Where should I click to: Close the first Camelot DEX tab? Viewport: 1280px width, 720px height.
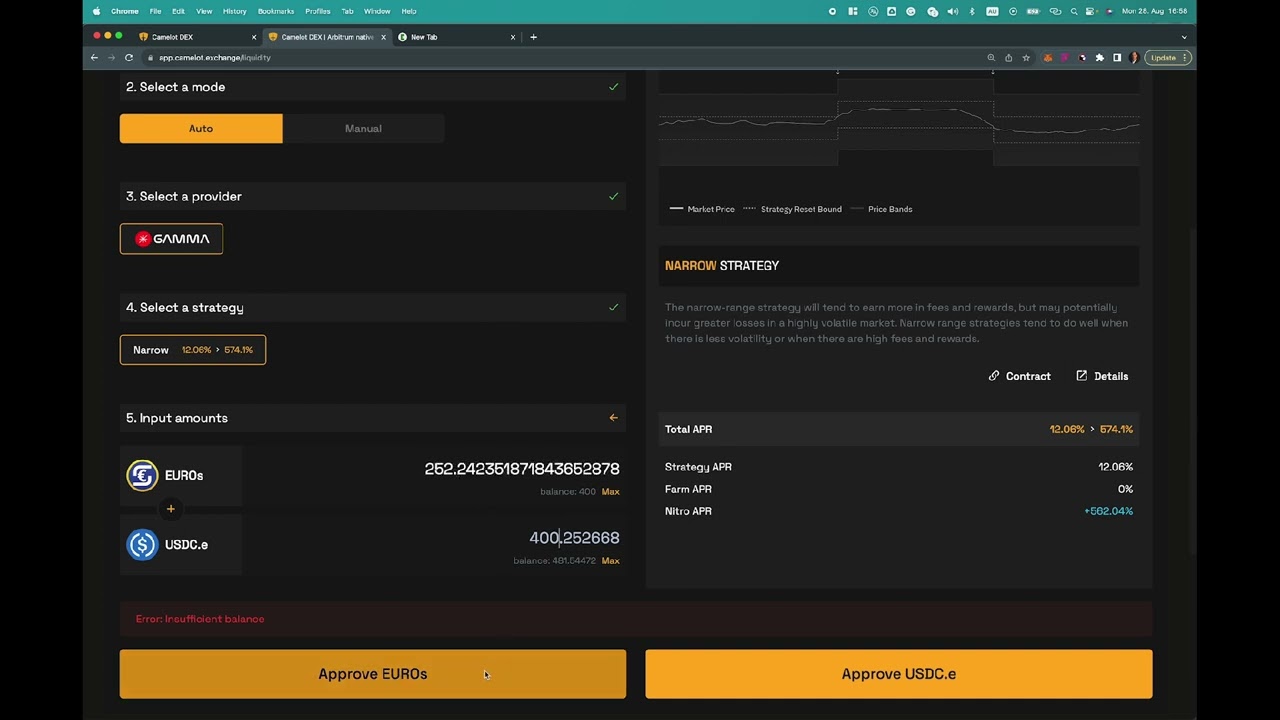point(254,37)
